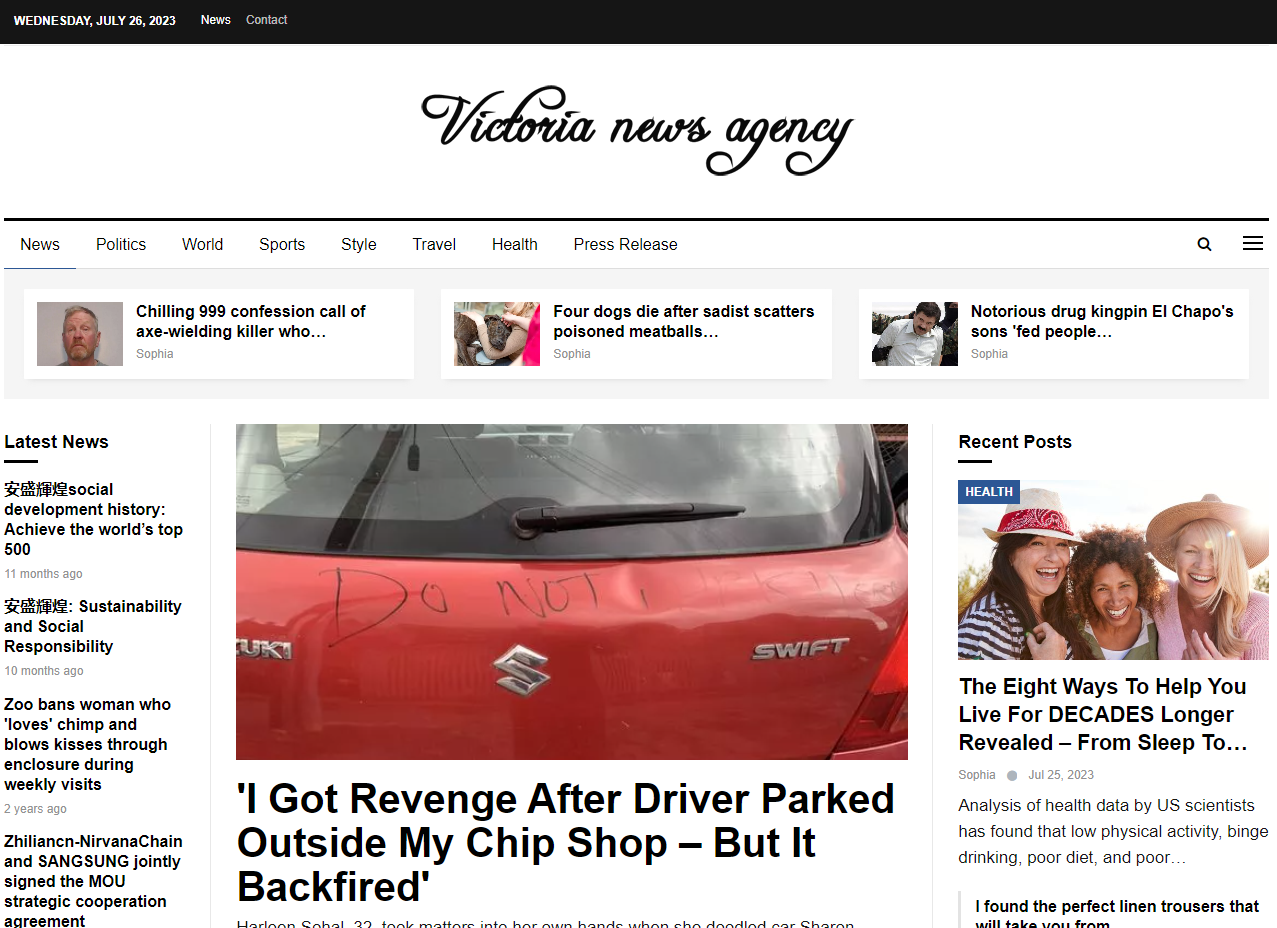
Task: Open the Eight Ways DECADES Longer article
Action: [1102, 714]
